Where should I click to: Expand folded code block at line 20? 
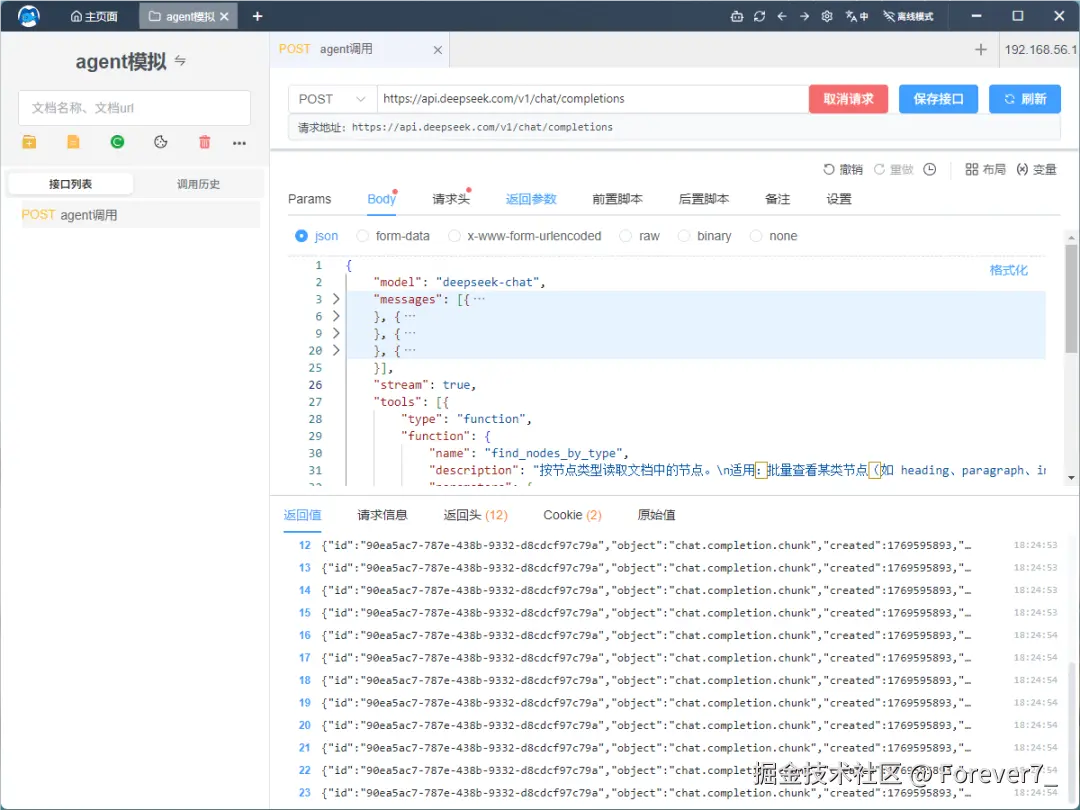[x=336, y=350]
